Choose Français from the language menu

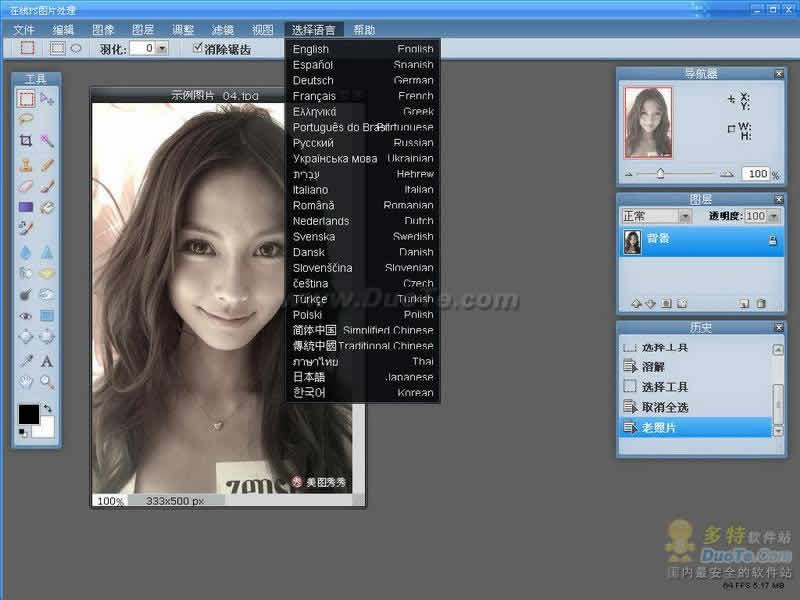tap(314, 96)
